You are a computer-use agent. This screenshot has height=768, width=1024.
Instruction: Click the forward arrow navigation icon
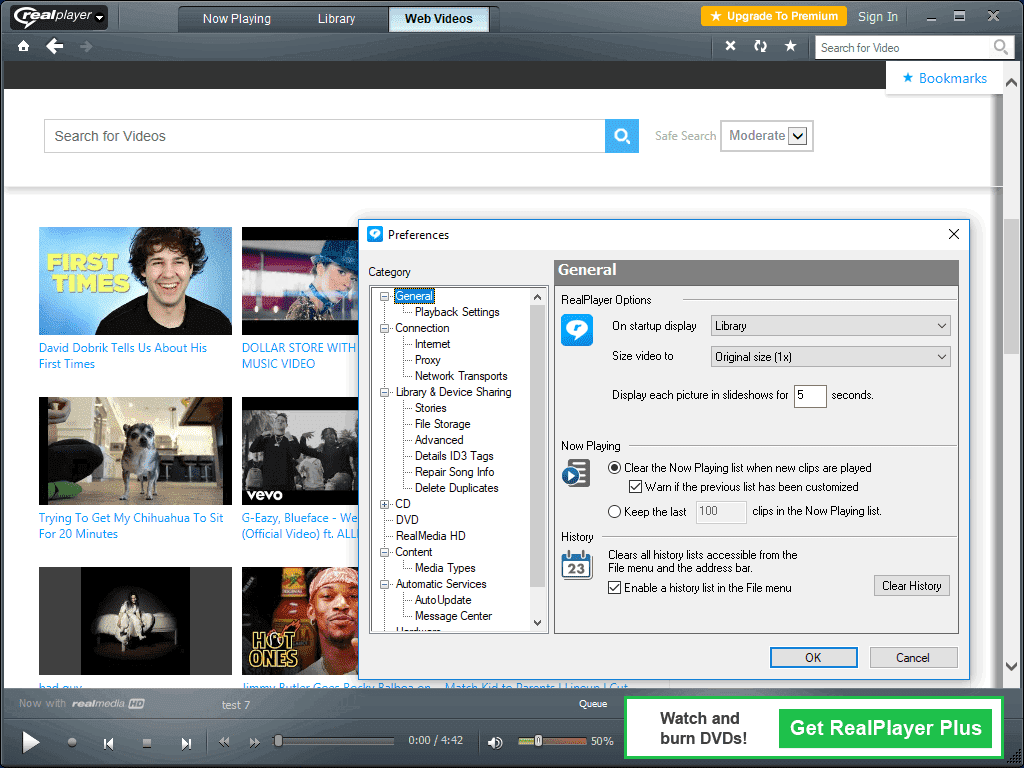(86, 46)
